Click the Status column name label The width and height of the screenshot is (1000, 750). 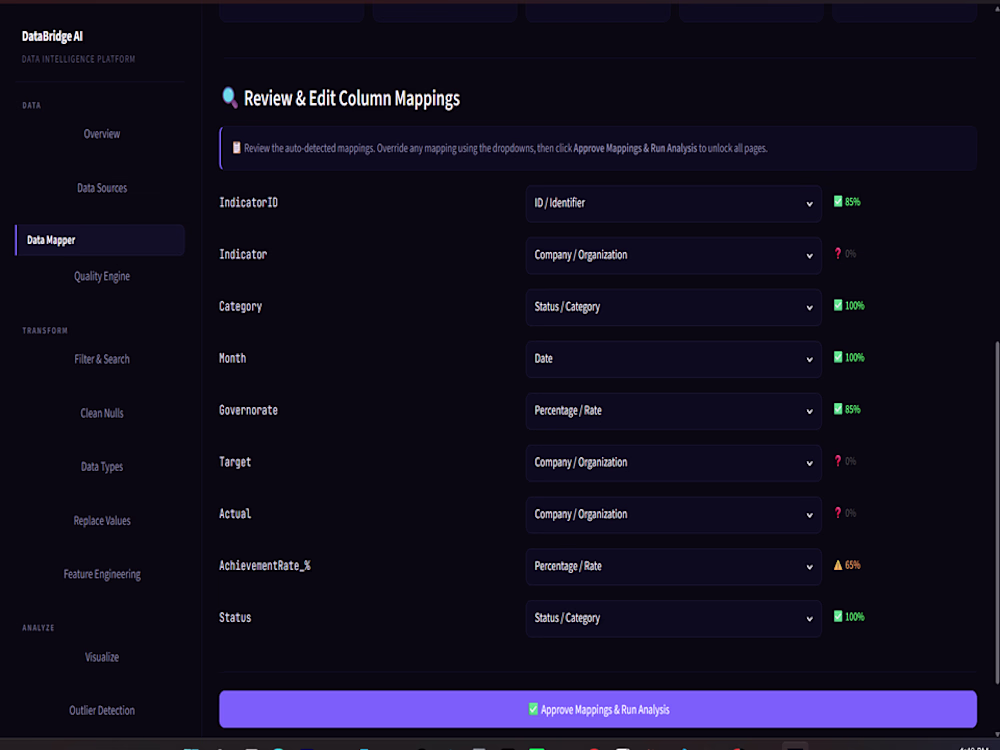click(x=235, y=618)
